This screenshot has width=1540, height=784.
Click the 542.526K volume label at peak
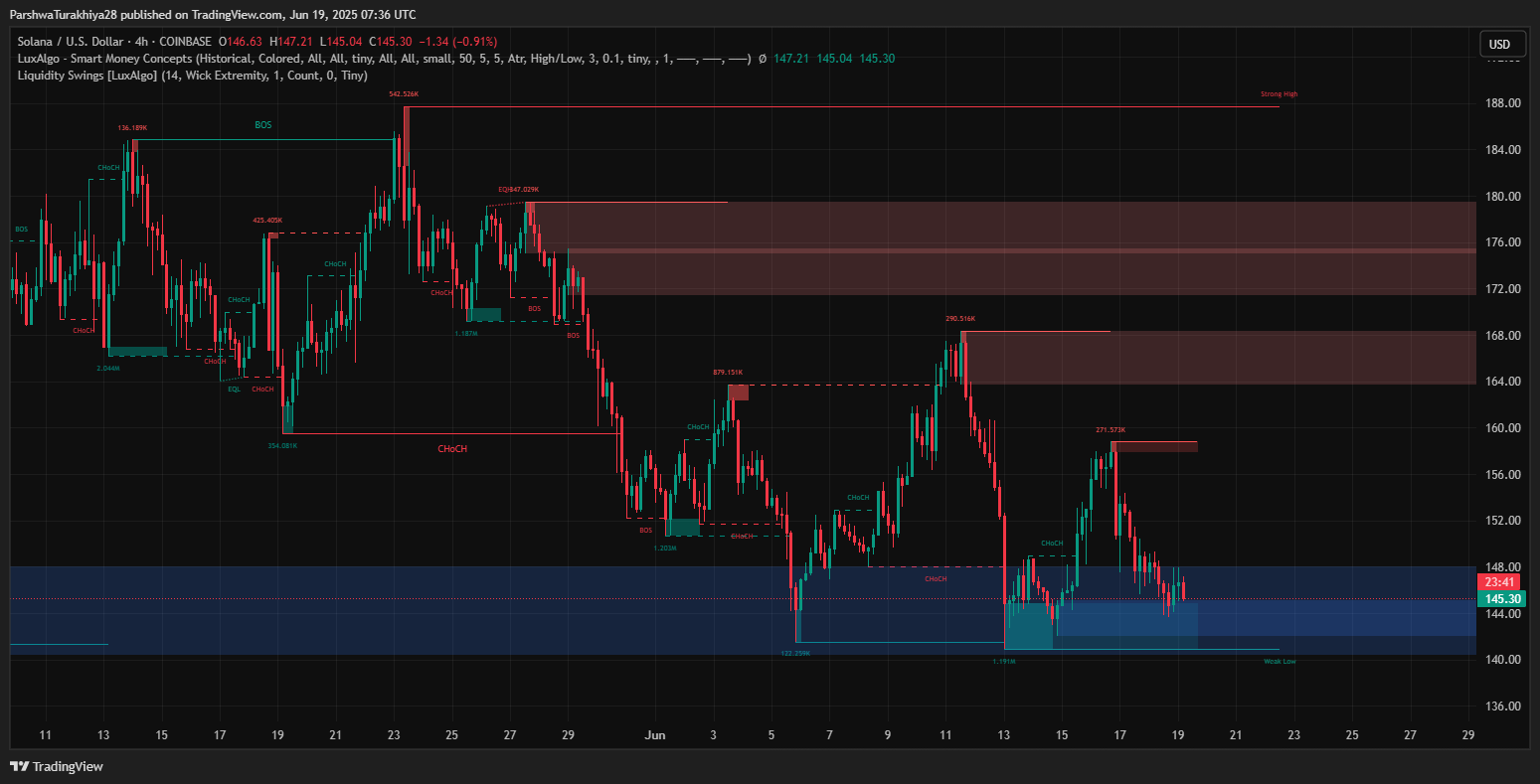click(404, 94)
